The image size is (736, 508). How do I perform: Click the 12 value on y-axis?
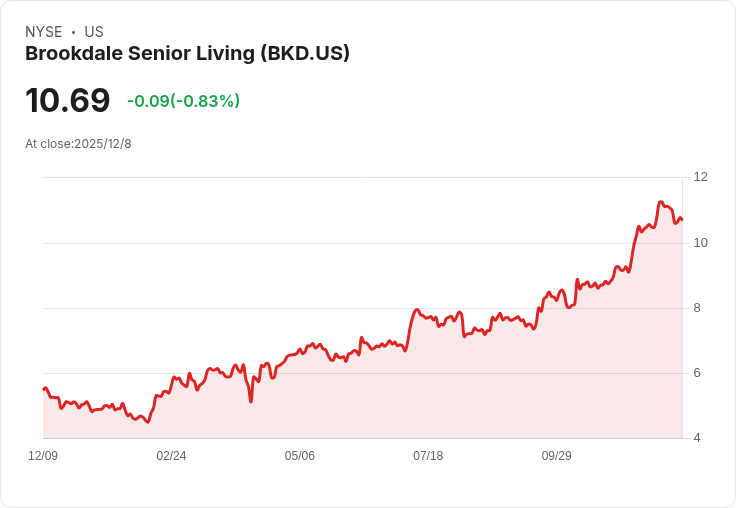701,177
